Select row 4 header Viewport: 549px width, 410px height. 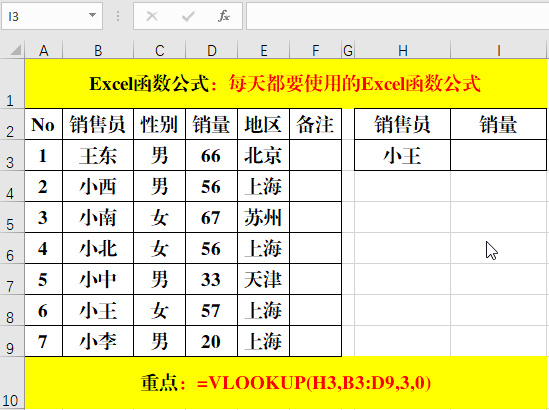pos(12,186)
